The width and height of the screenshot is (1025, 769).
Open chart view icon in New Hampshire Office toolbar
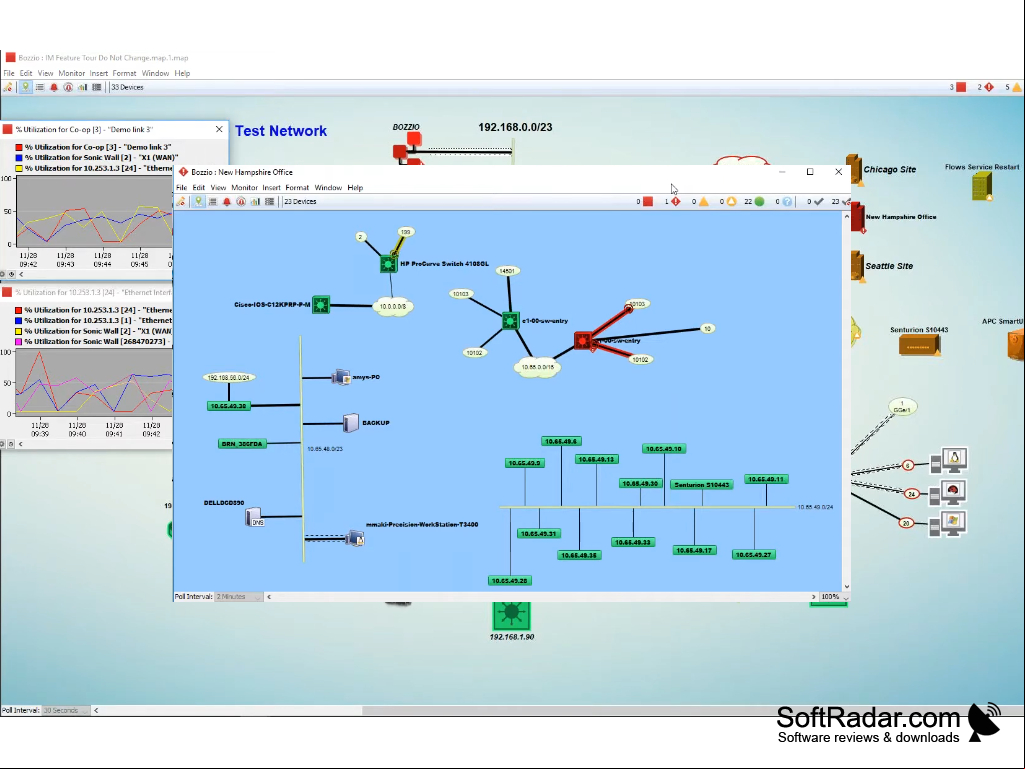tap(255, 201)
